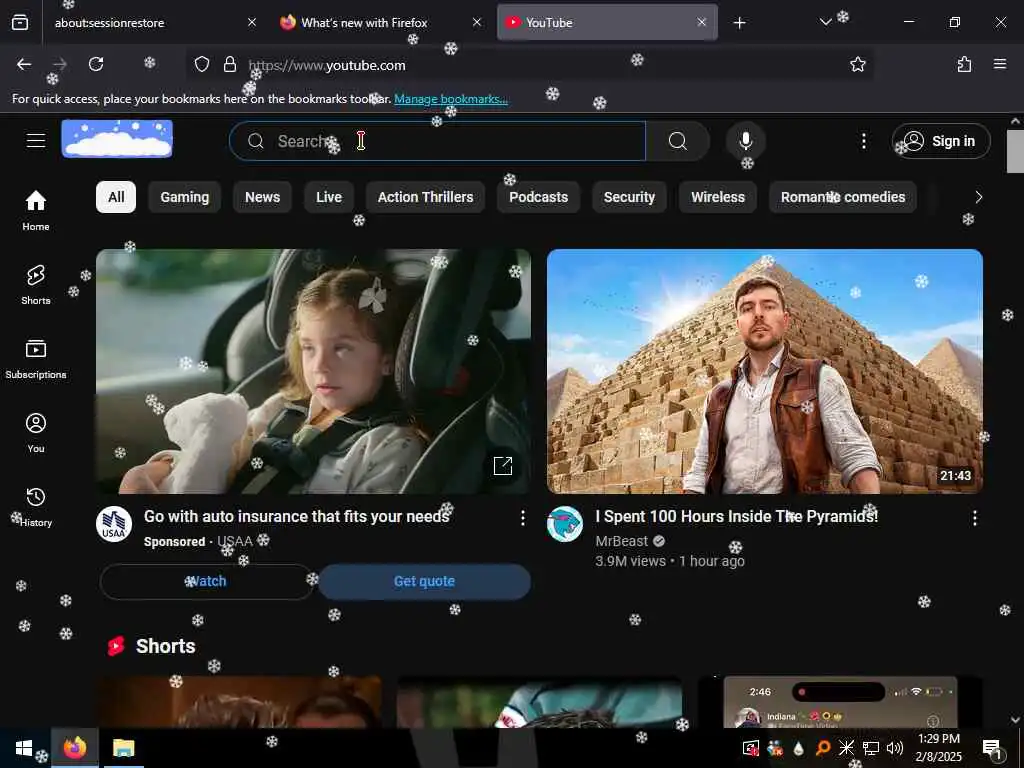Filter by Action Thrillers chip
The image size is (1024, 768).
425,197
